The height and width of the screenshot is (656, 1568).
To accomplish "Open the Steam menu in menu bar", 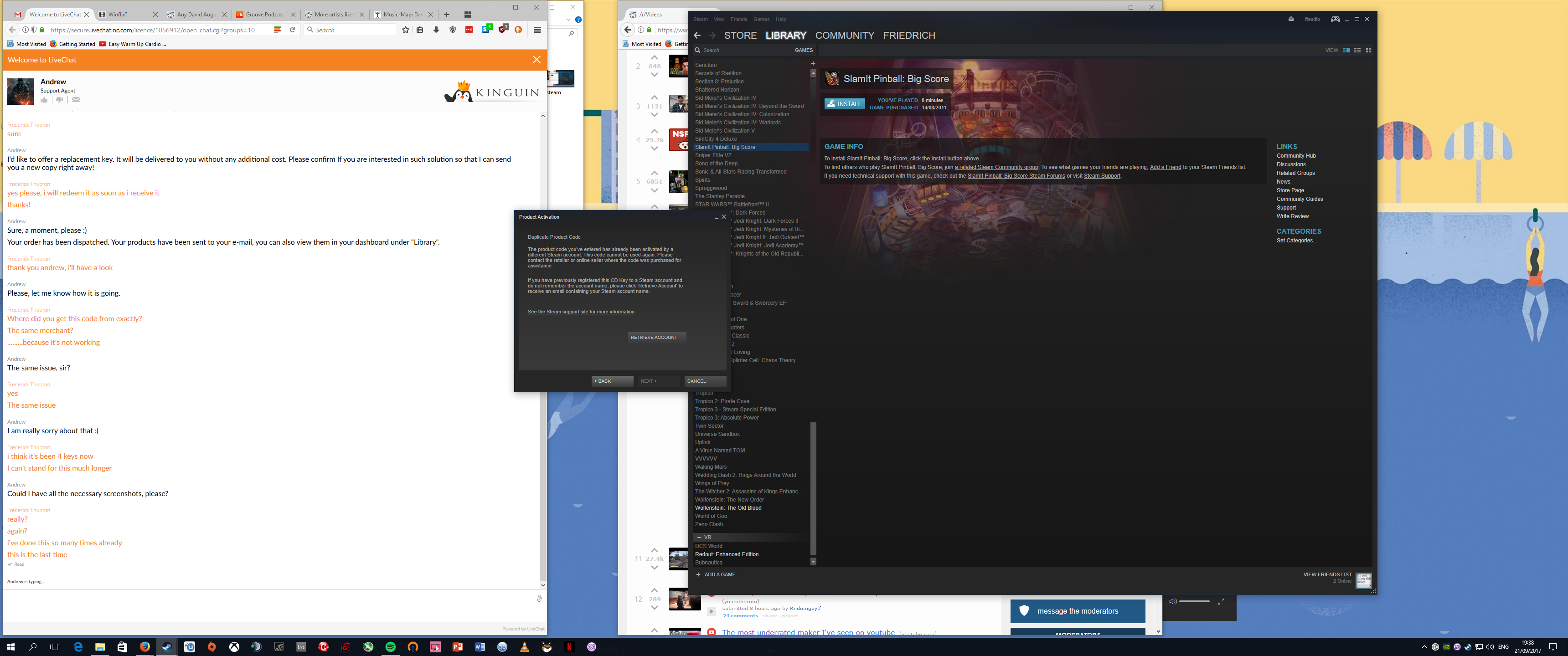I will click(x=701, y=19).
